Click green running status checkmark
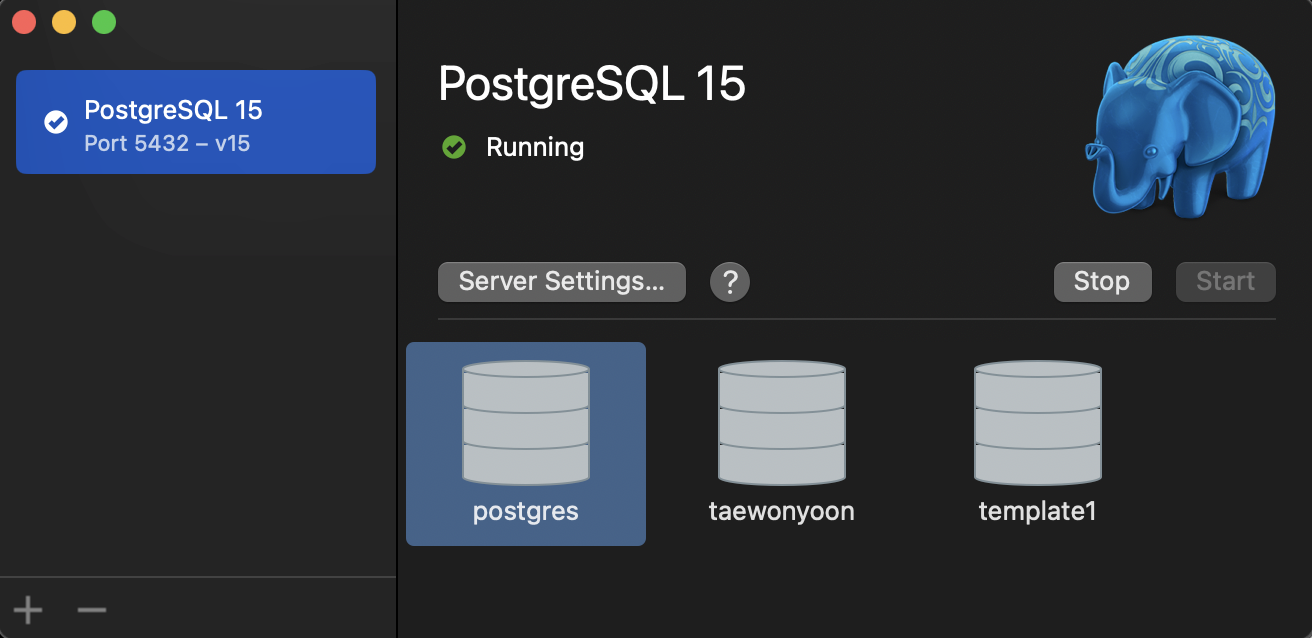 [x=454, y=147]
